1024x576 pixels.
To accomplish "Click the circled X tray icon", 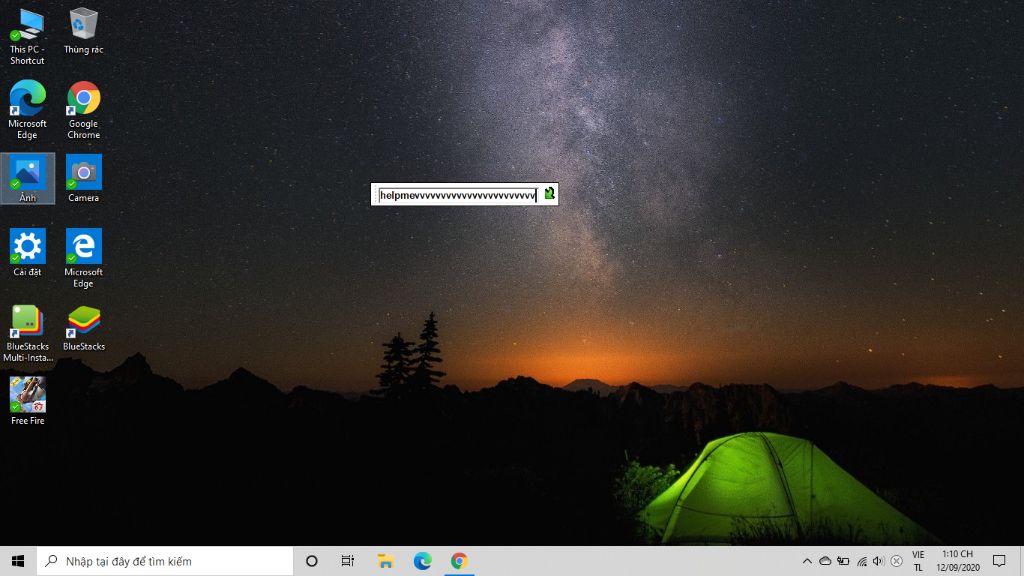I will [x=897, y=561].
